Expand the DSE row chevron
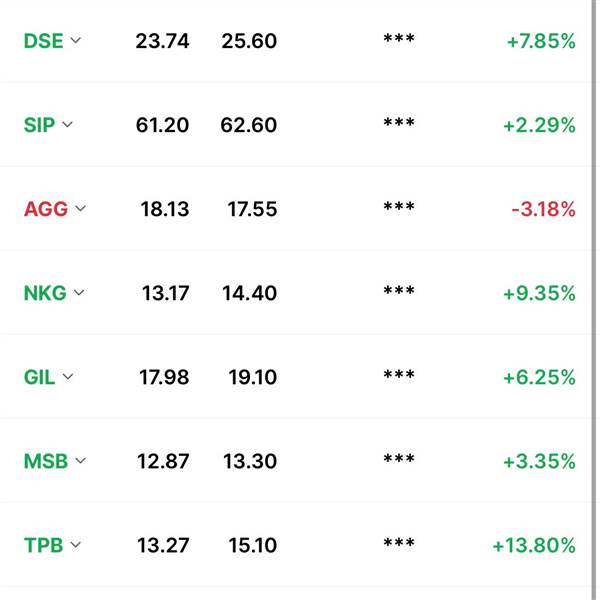Screen dimensions: 600x600 76,40
